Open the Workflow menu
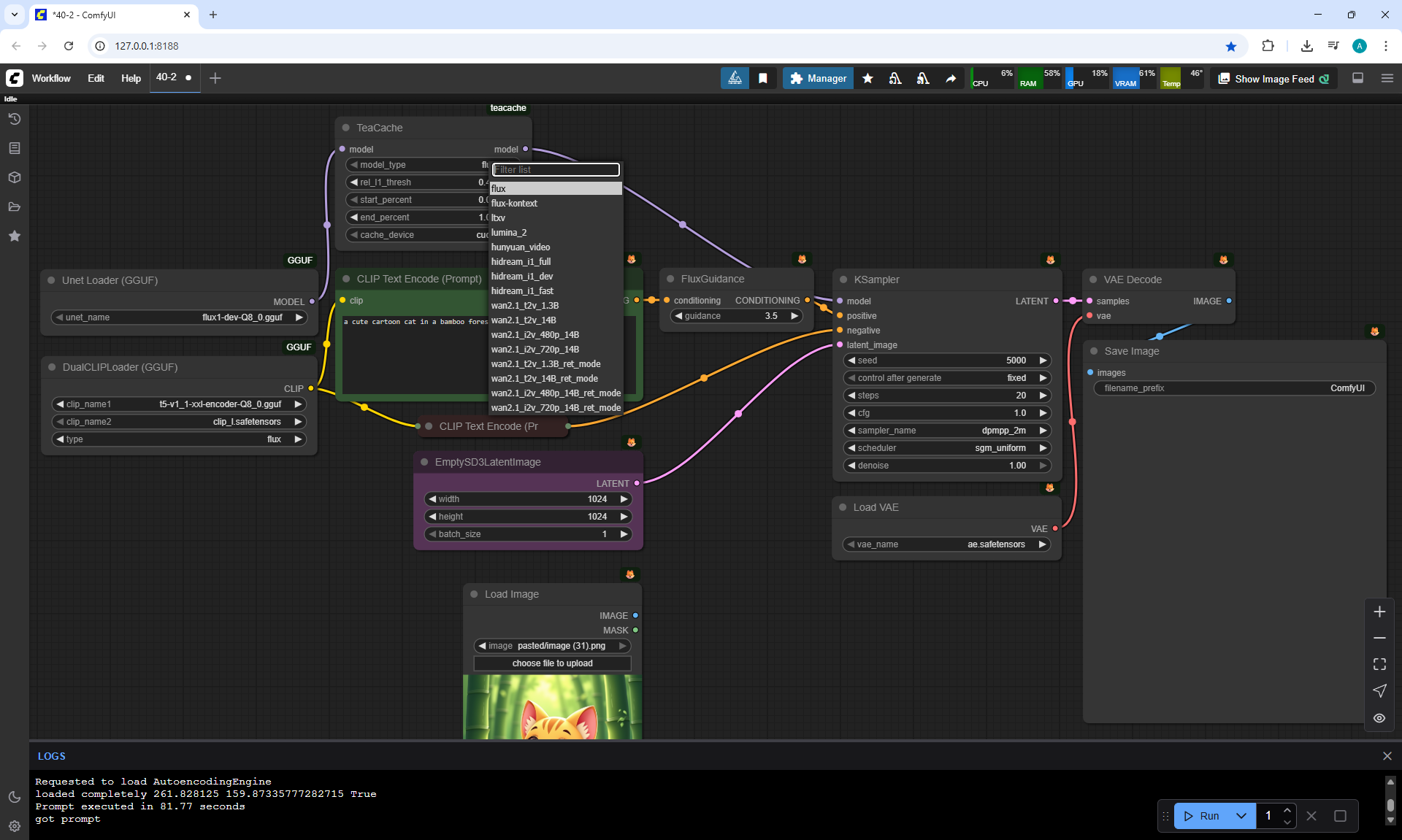Screen dimensions: 1402x840 point(51,78)
